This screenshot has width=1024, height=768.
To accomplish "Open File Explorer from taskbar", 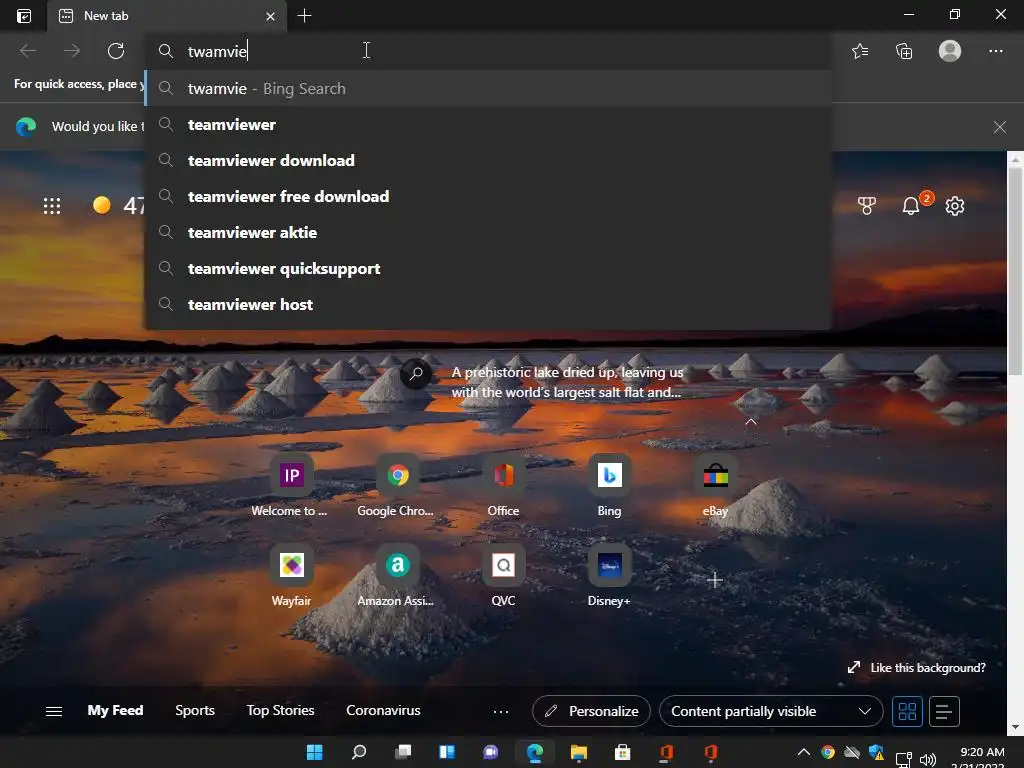I will 579,752.
